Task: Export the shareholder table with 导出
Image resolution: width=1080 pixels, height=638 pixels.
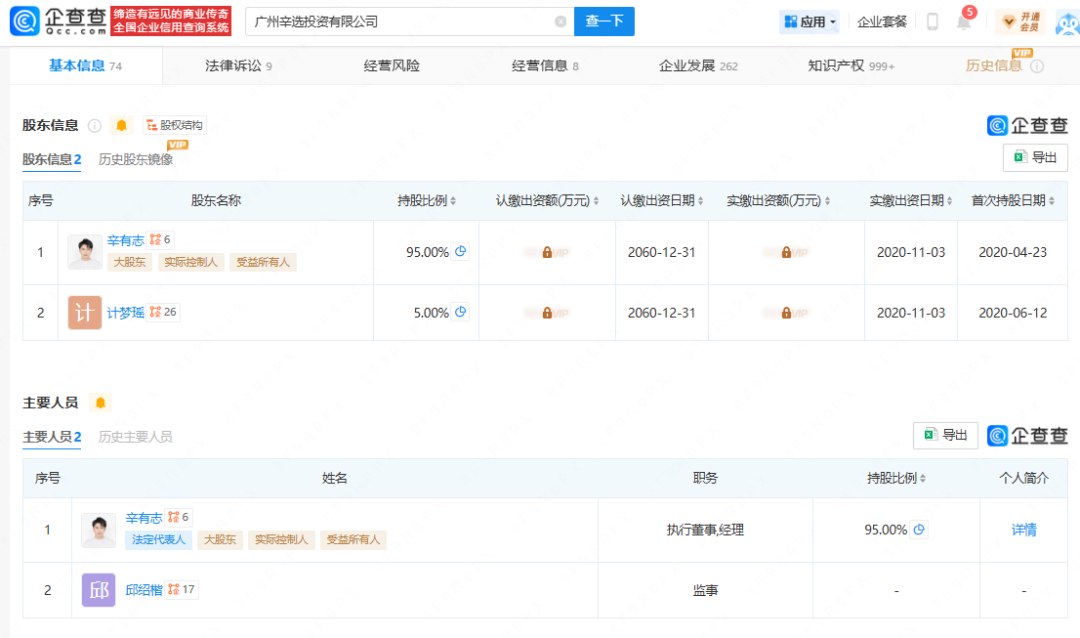Action: [1035, 158]
